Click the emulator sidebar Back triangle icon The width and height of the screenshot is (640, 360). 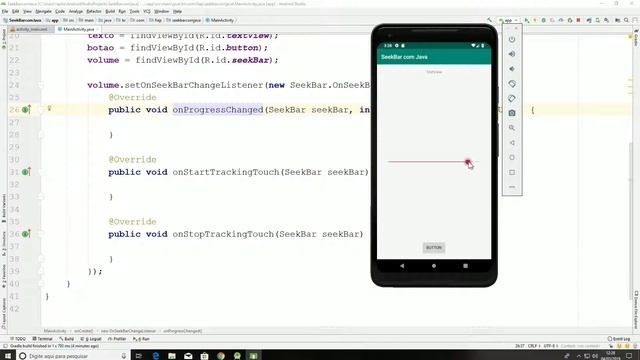tap(512, 143)
